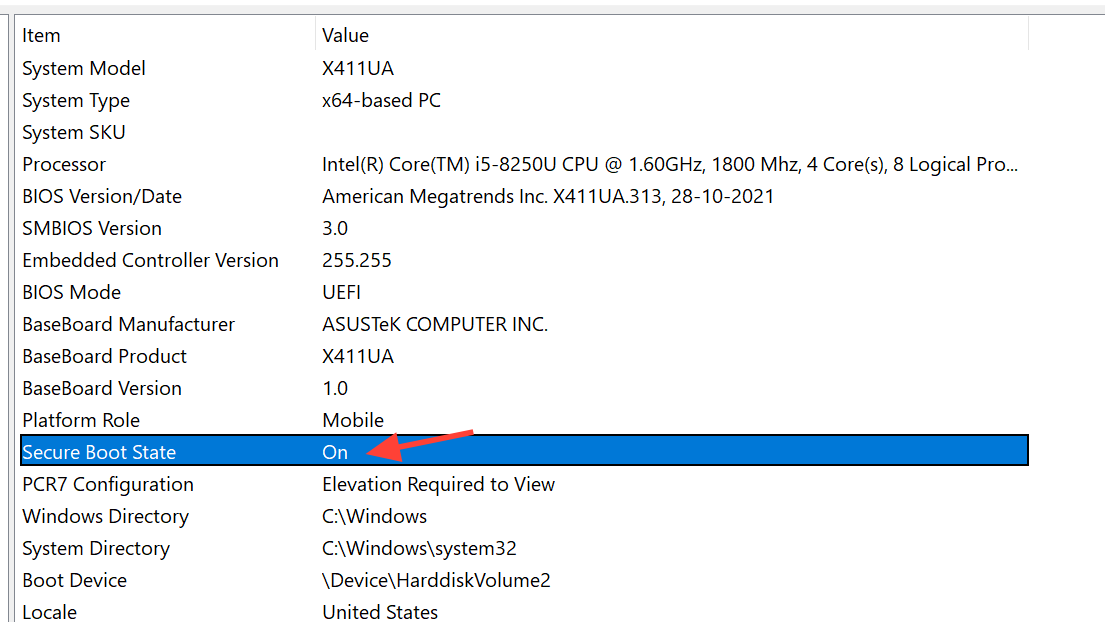The width and height of the screenshot is (1105, 622).
Task: Select the System Model row
Action: point(84,68)
